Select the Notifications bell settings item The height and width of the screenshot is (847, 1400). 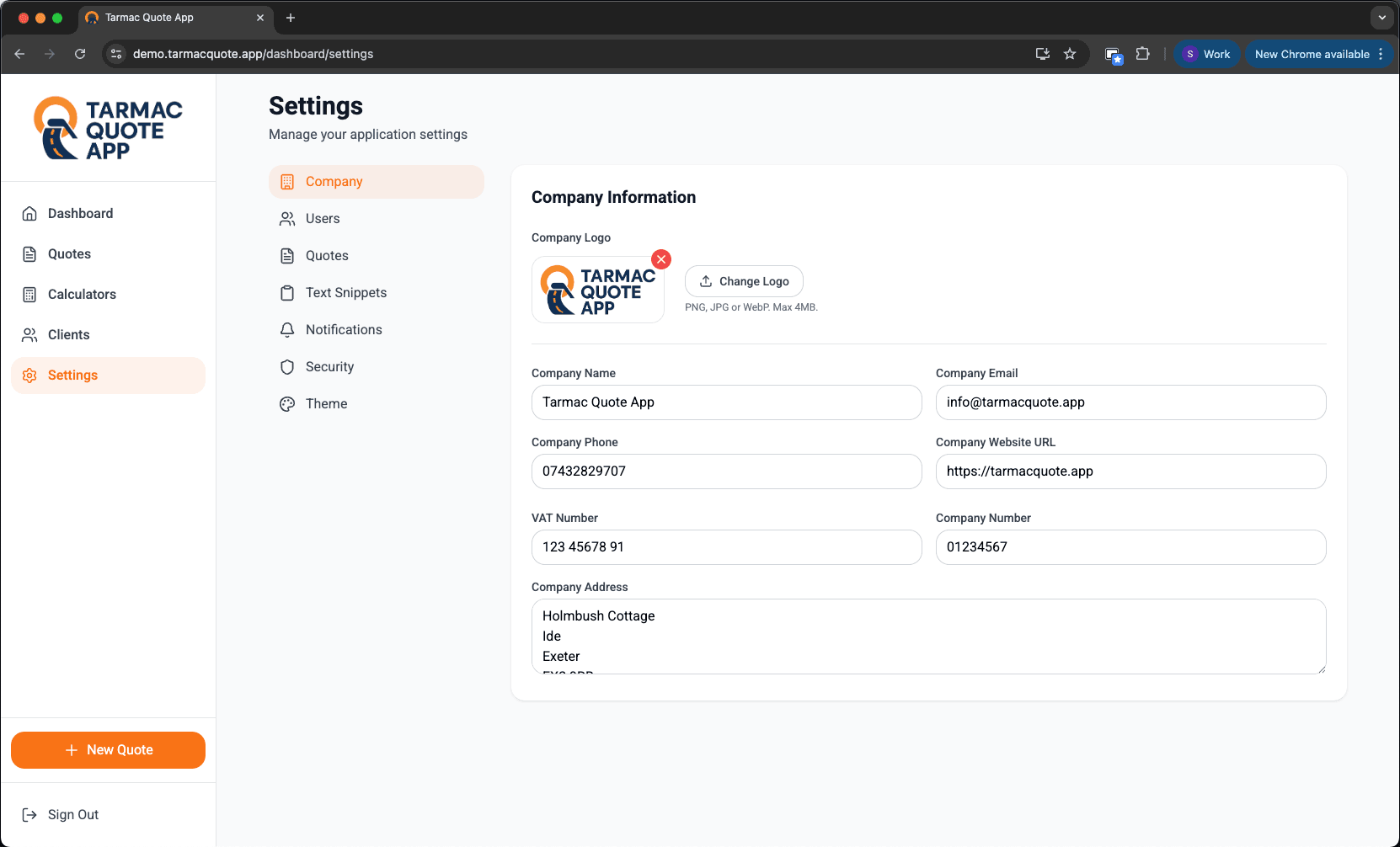(x=343, y=330)
